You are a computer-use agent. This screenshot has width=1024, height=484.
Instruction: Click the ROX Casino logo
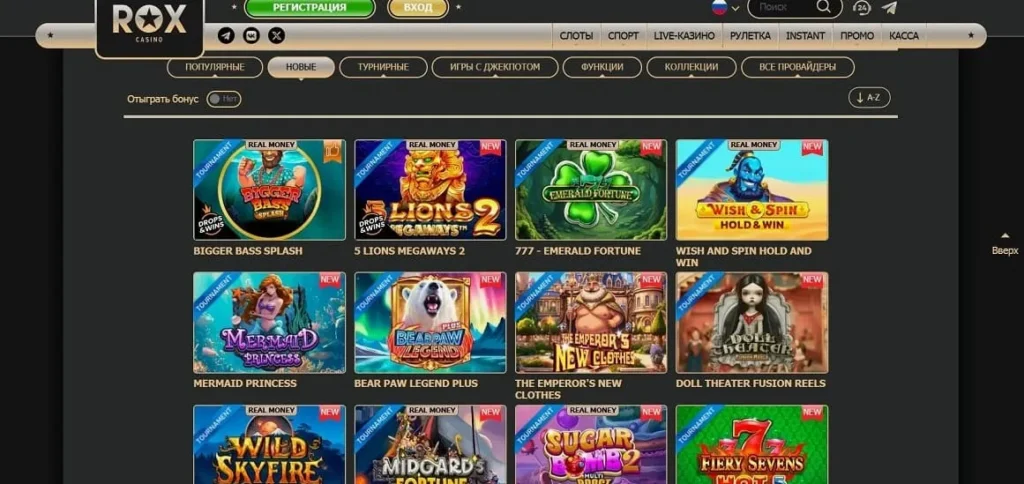[150, 24]
